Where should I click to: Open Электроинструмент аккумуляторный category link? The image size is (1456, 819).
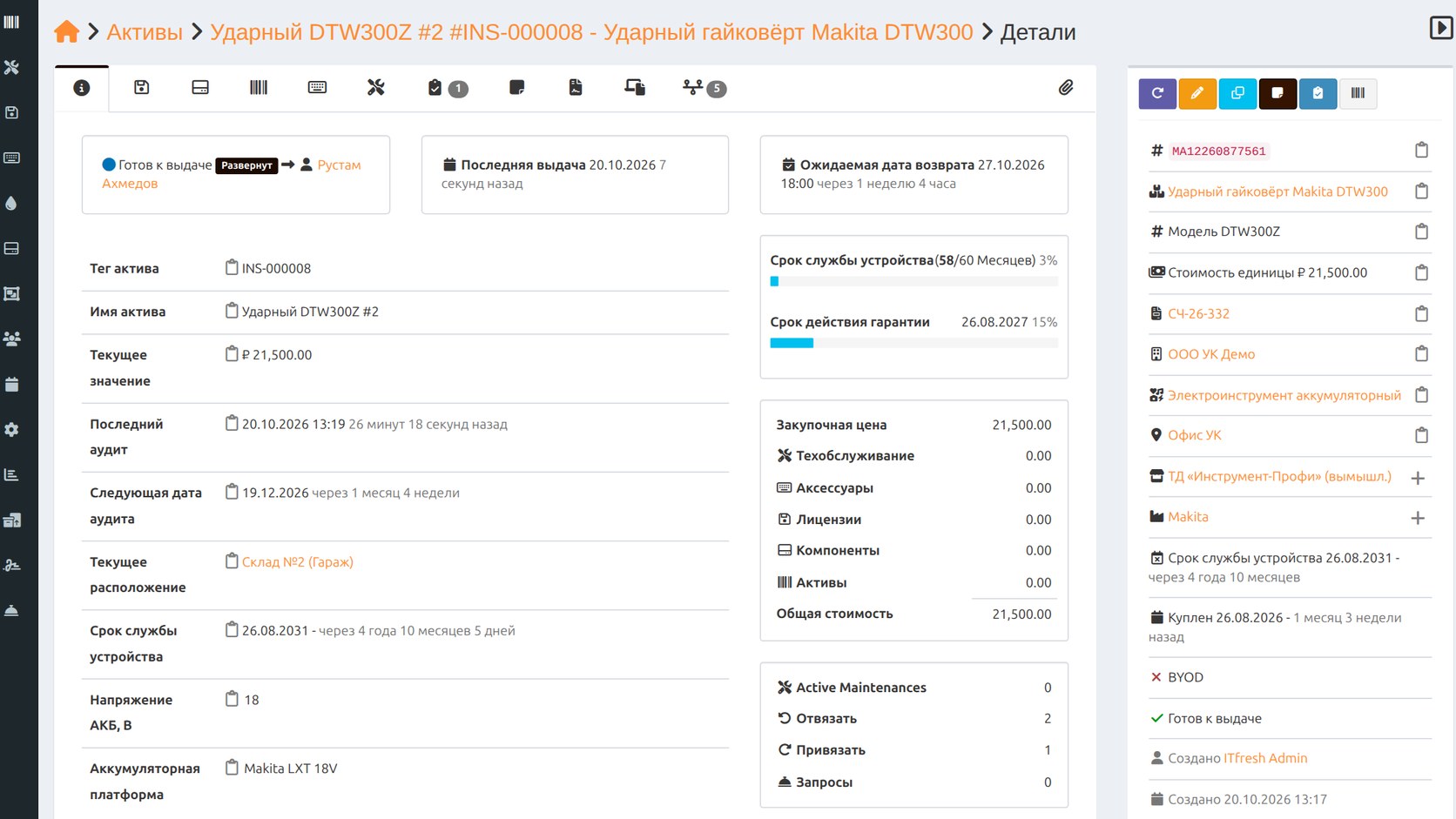tap(1284, 395)
